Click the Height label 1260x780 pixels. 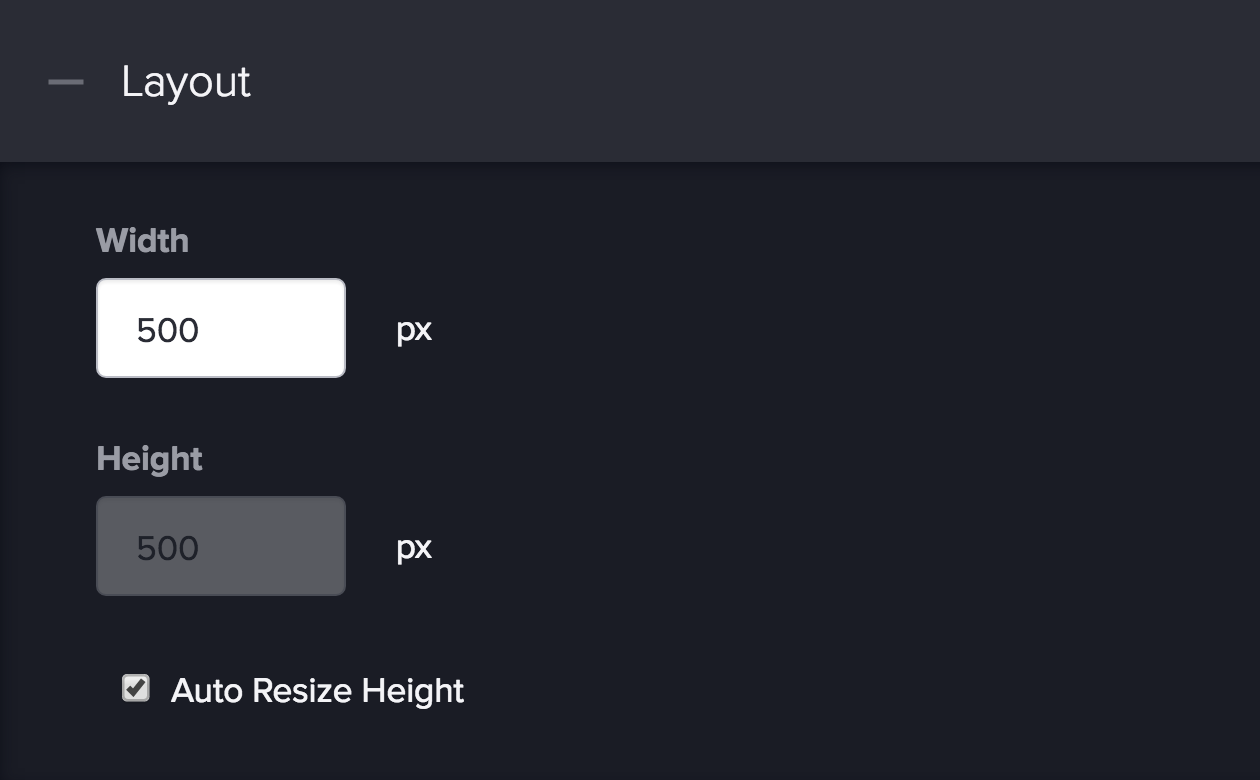[149, 459]
